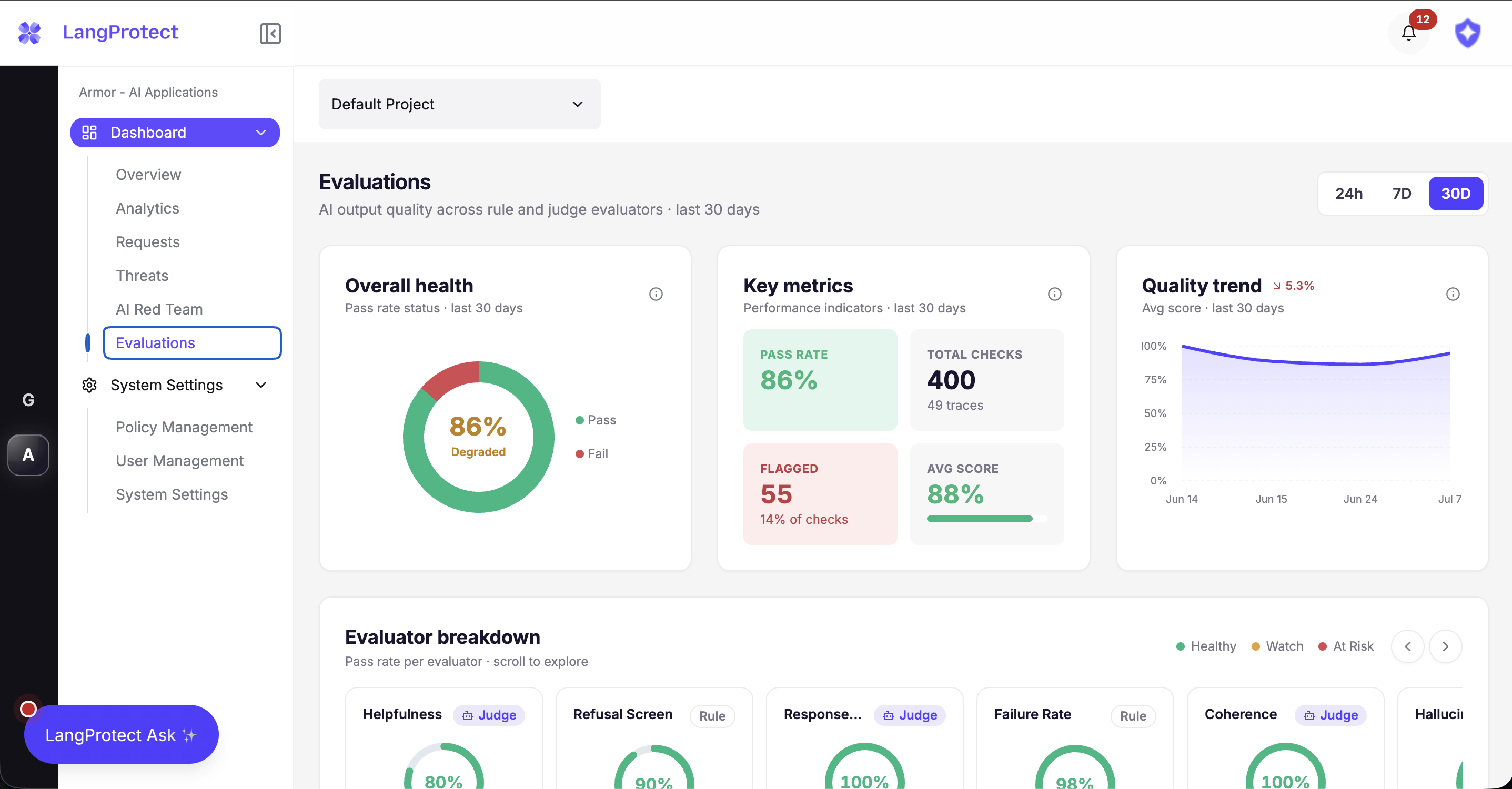Click the Rule badge on Failure Rate card

coord(1133,716)
